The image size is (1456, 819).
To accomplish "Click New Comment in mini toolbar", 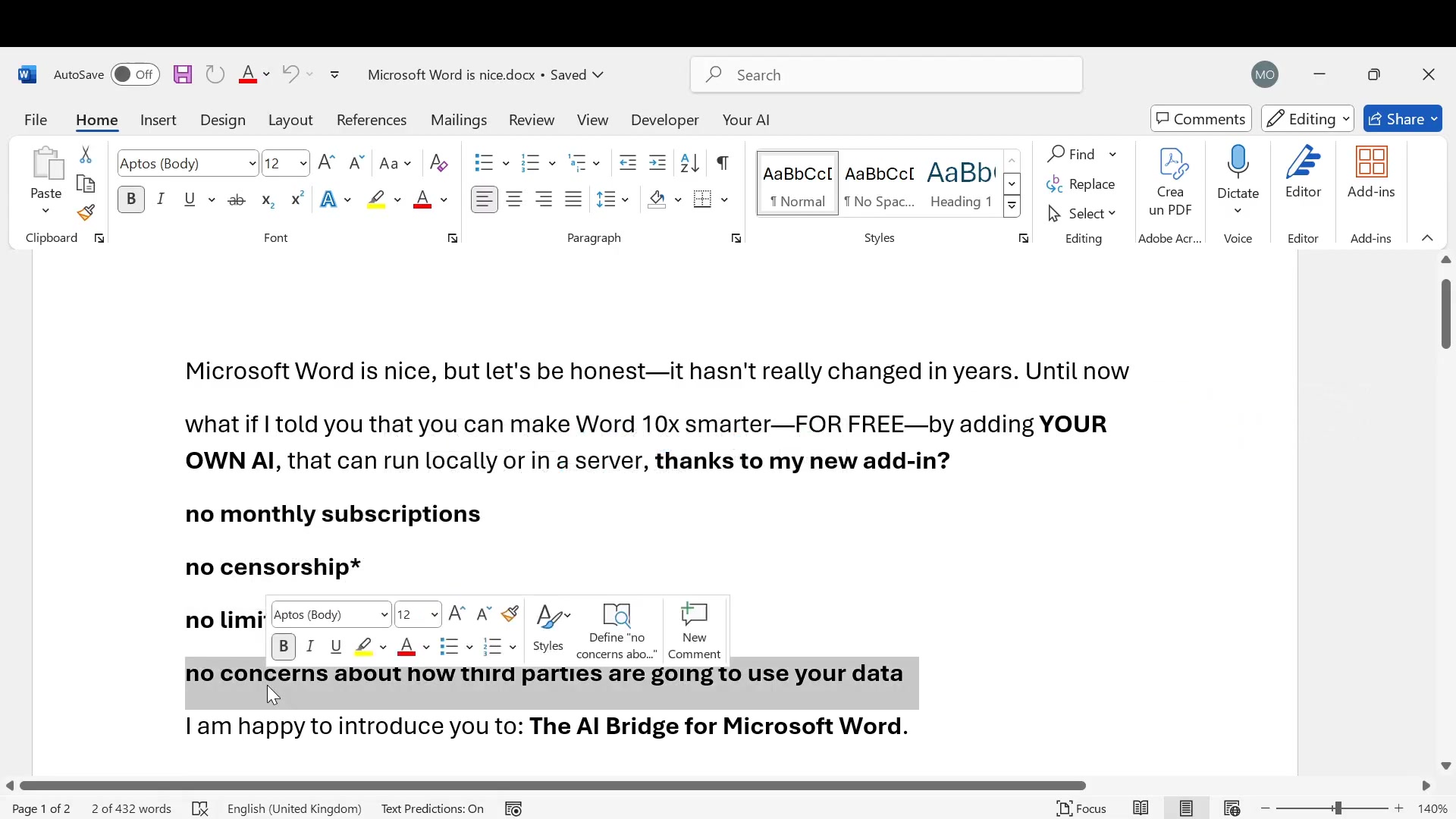I will coord(694,631).
